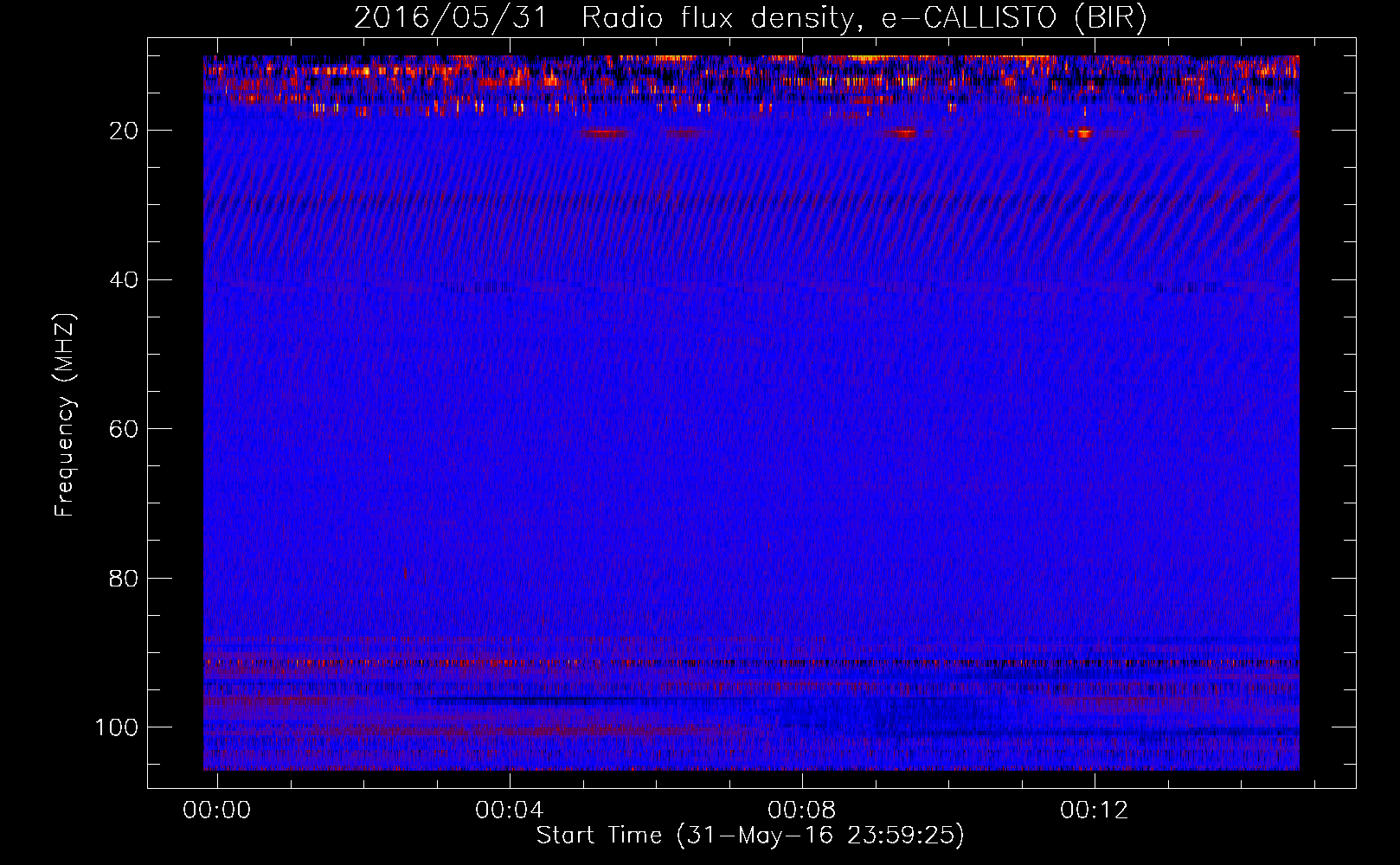
Task: Click the 00:08 time tick label
Action: tap(802, 810)
